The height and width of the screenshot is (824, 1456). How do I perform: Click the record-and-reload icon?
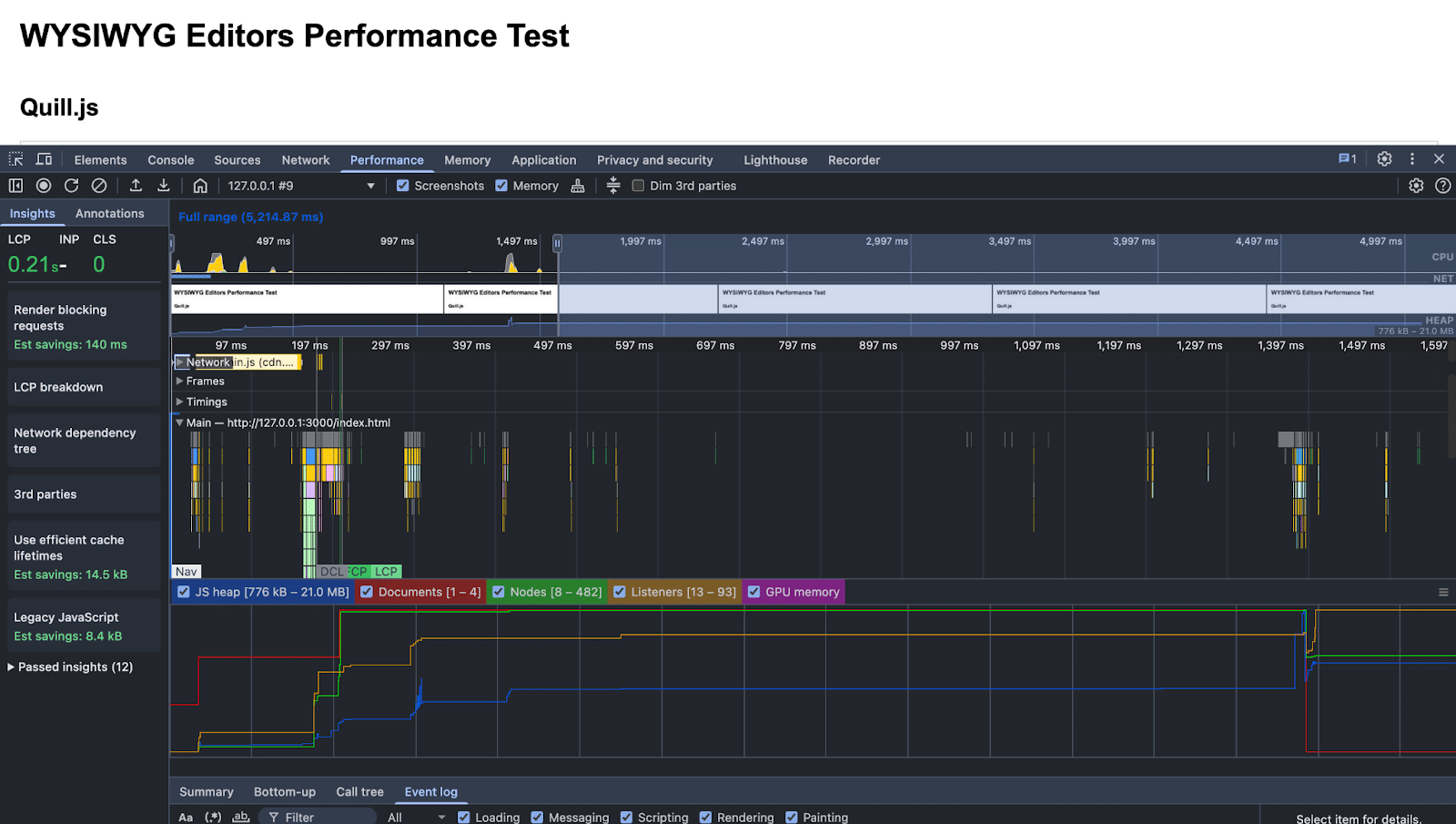pos(71,186)
